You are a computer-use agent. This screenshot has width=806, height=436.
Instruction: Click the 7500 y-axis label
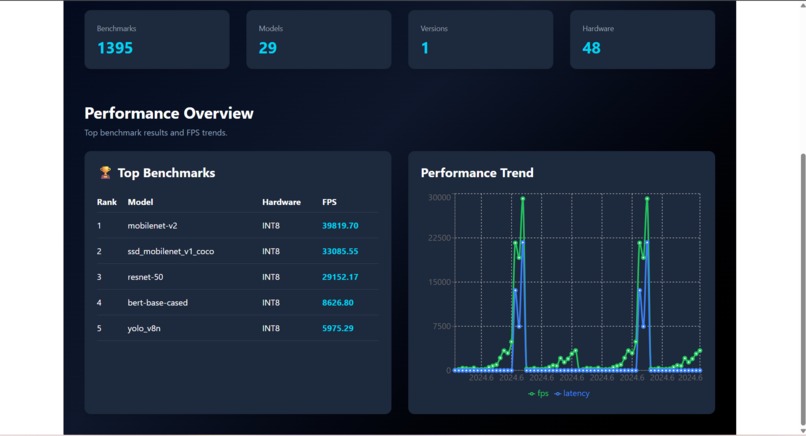[442, 326]
